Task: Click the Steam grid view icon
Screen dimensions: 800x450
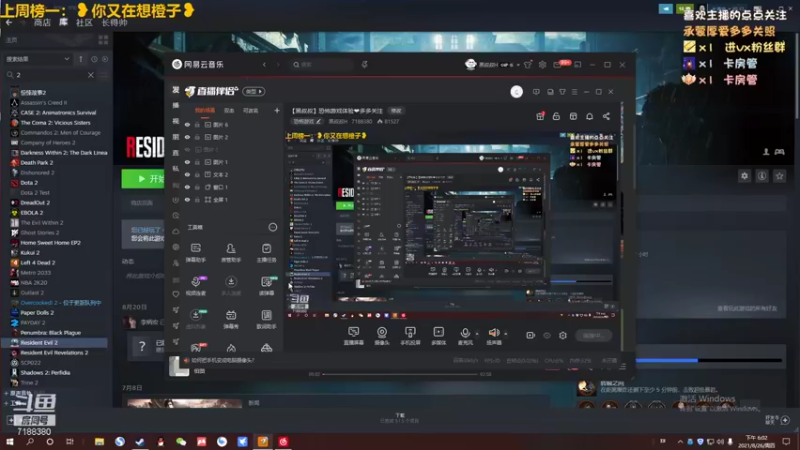Action: [103, 40]
